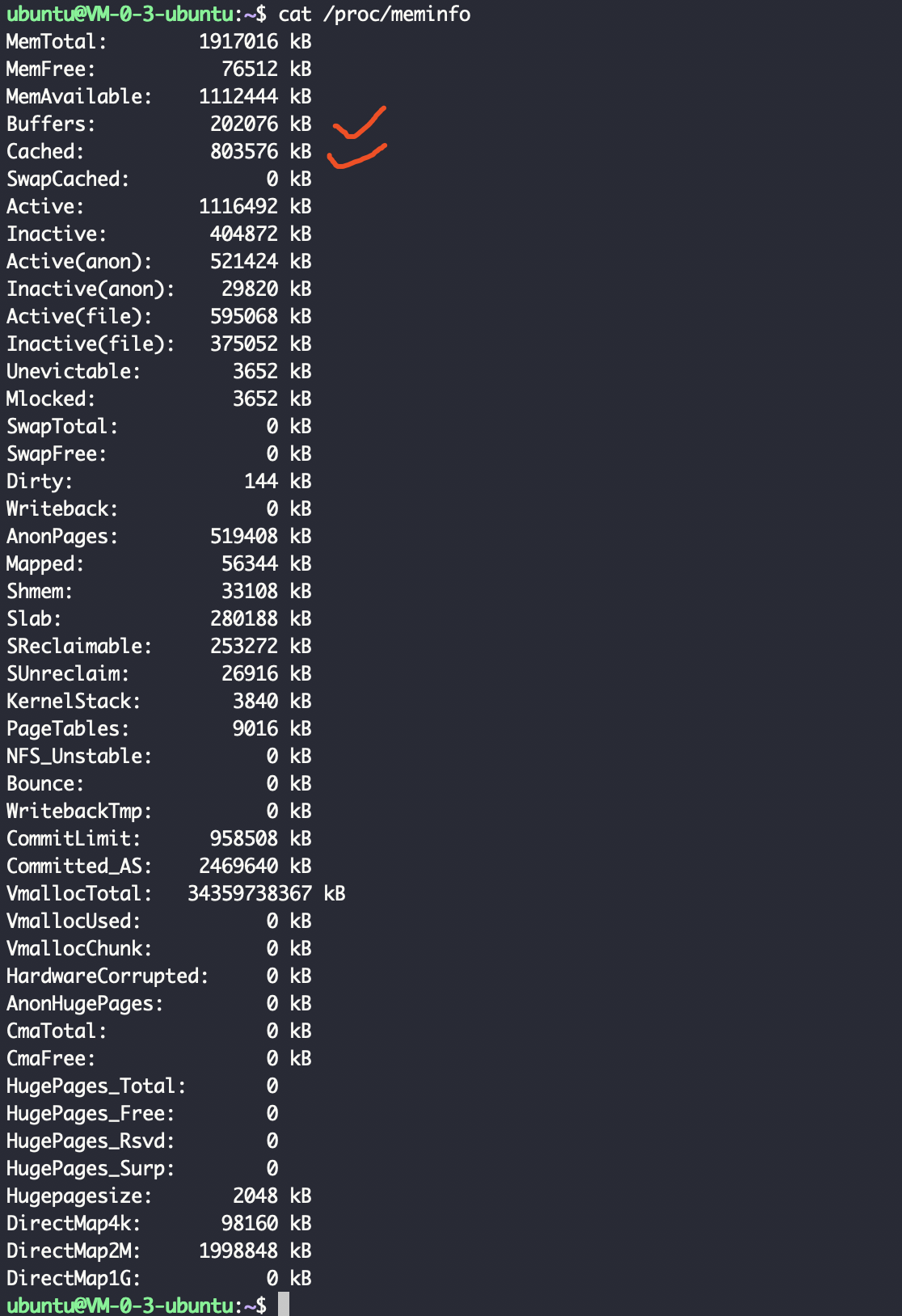Click the Buffers value 202076
This screenshot has height=1316, width=902.
click(x=244, y=124)
